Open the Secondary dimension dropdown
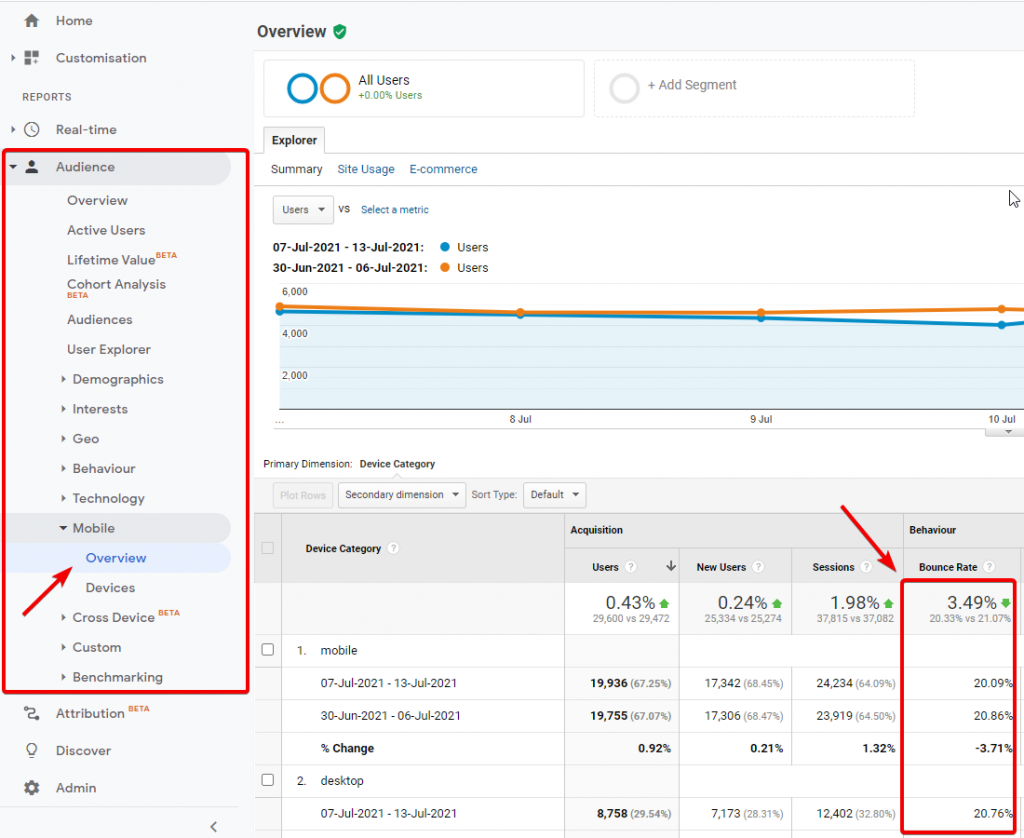 point(402,495)
